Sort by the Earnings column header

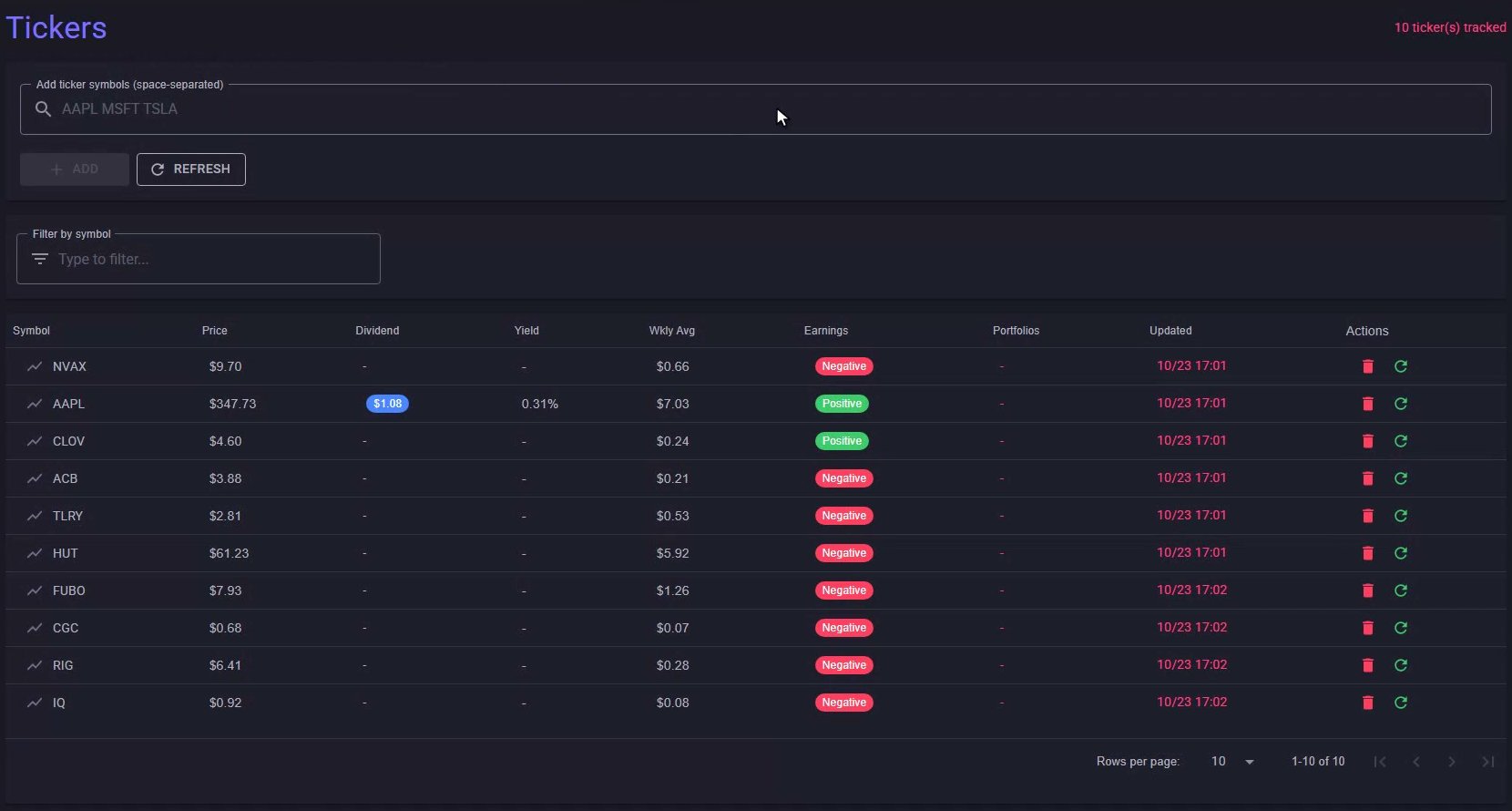pos(826,331)
